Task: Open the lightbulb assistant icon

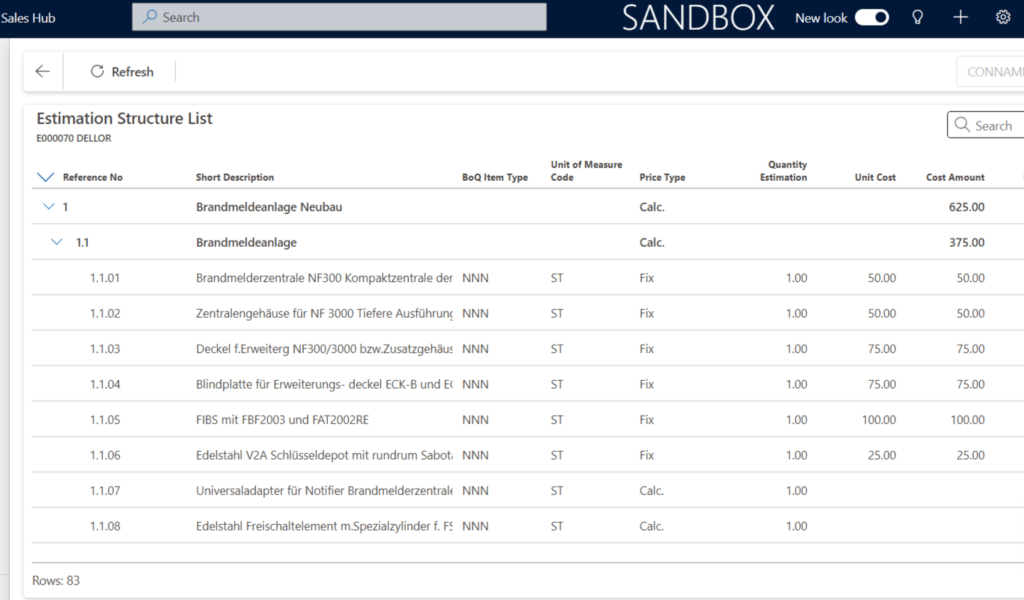Action: [x=917, y=18]
